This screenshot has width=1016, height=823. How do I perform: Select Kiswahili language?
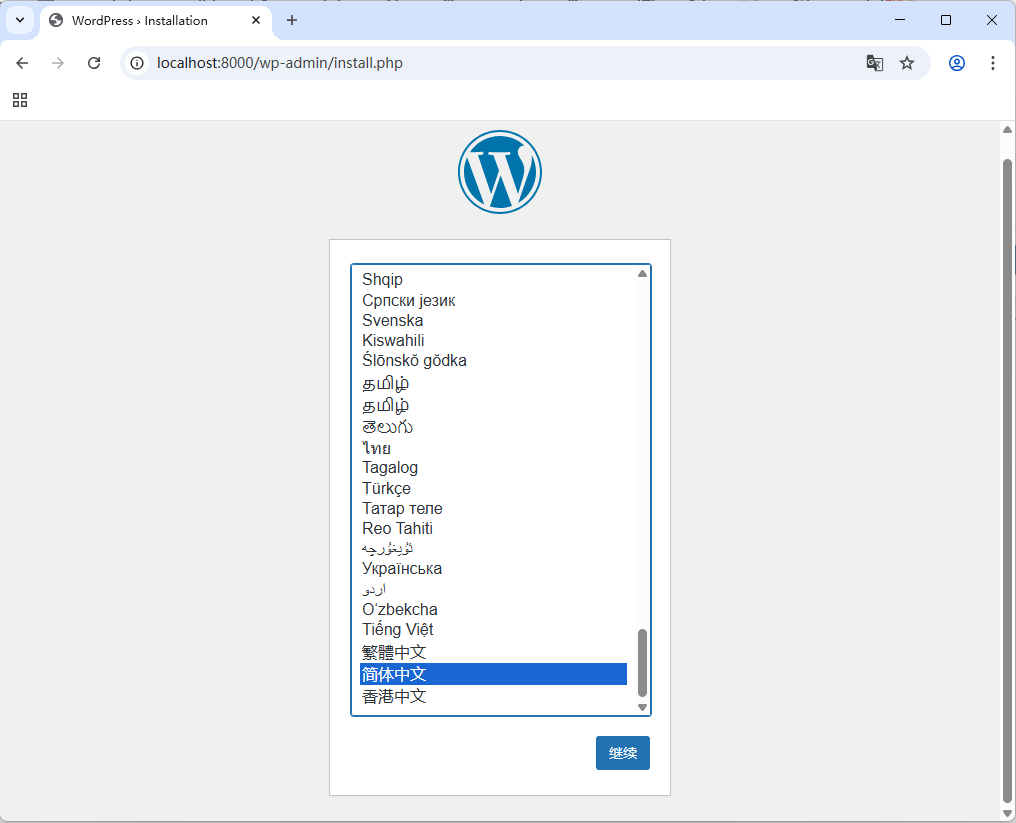(493, 340)
